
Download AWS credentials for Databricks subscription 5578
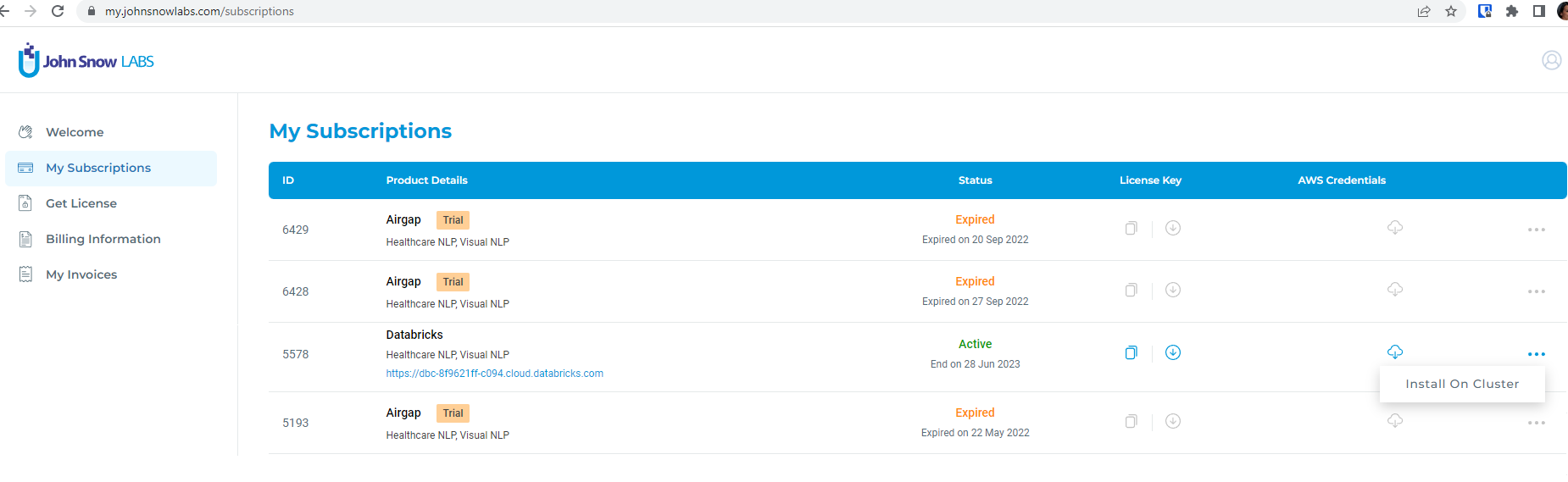[1395, 352]
